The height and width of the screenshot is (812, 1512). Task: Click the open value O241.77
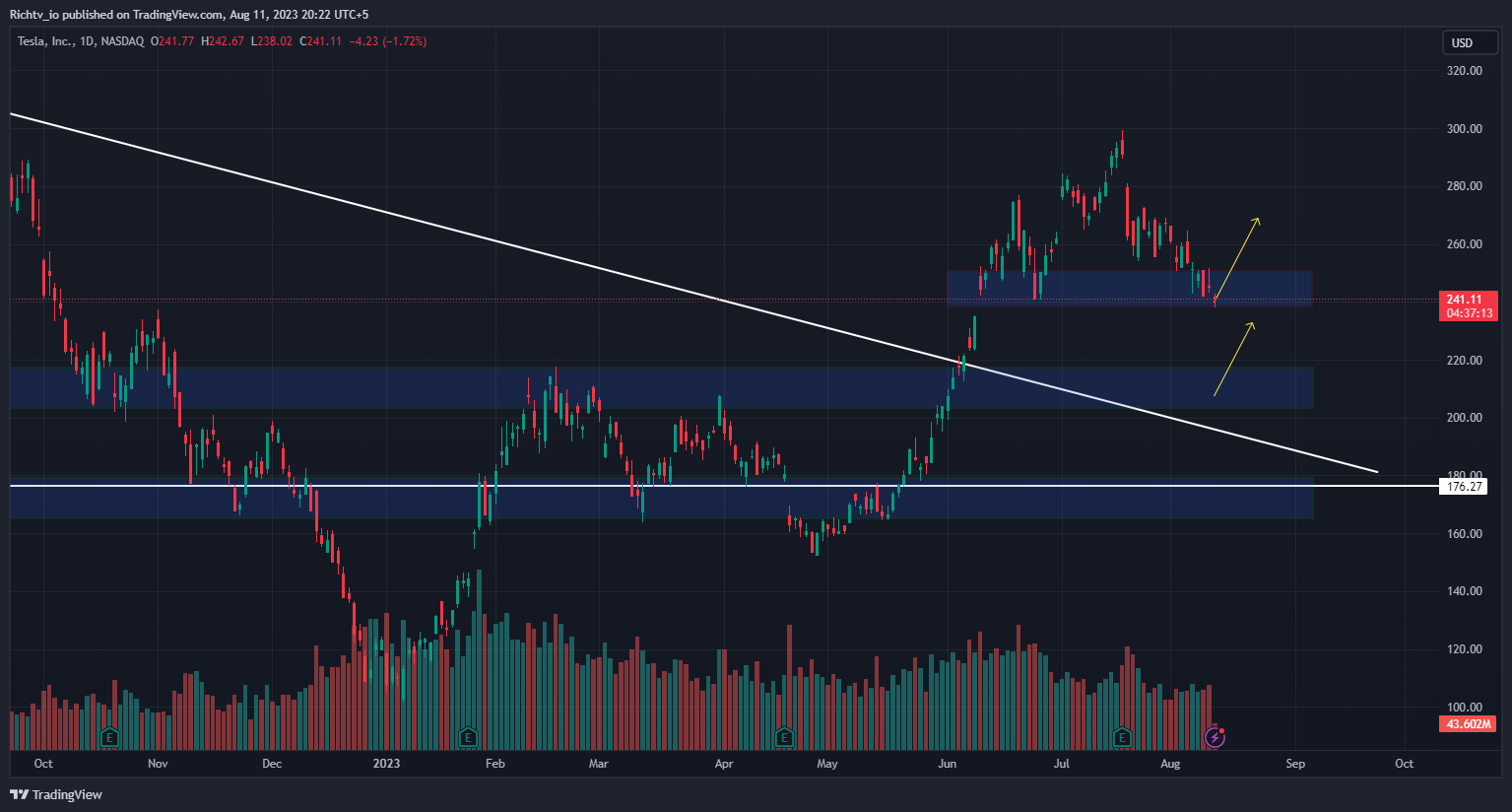pyautogui.click(x=172, y=41)
